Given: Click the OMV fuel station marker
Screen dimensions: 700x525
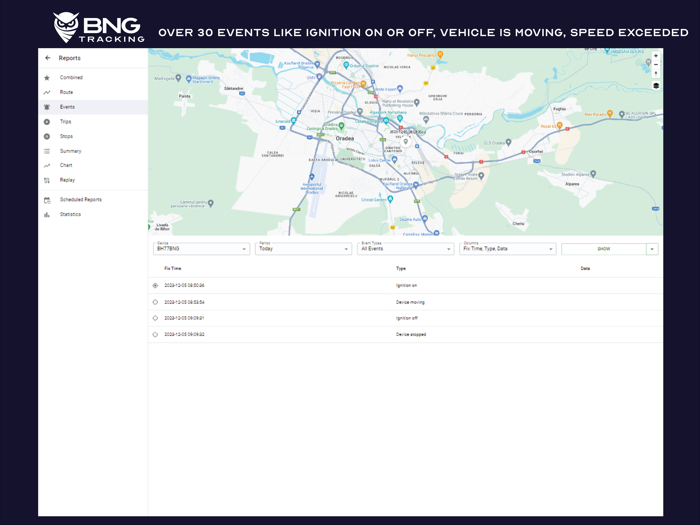Looking at the screenshot, I should pos(319,77).
